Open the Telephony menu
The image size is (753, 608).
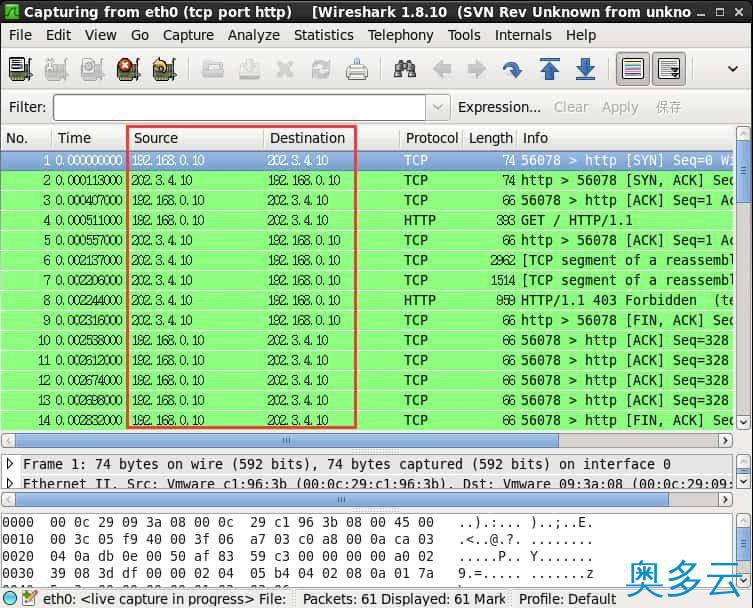(x=401, y=35)
